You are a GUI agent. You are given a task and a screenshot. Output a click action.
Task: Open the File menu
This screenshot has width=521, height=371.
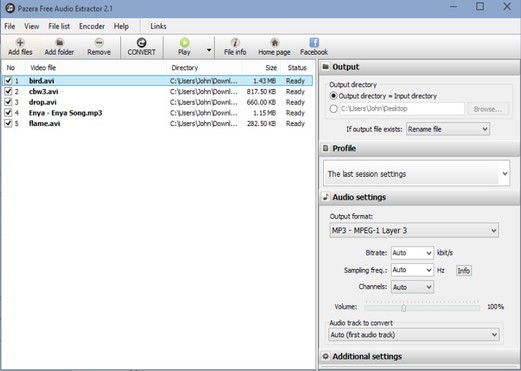(x=10, y=26)
